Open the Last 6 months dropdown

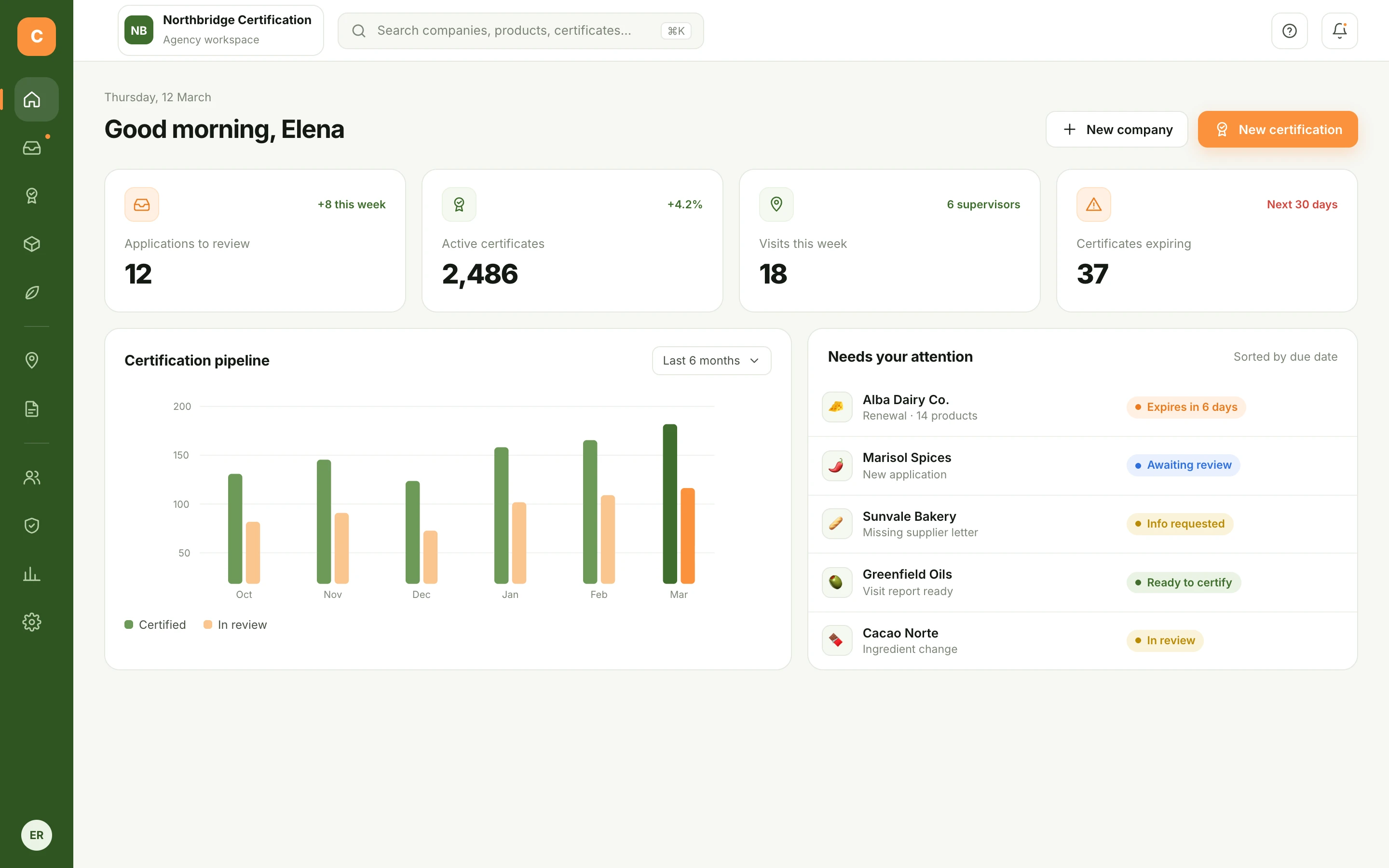coord(711,361)
